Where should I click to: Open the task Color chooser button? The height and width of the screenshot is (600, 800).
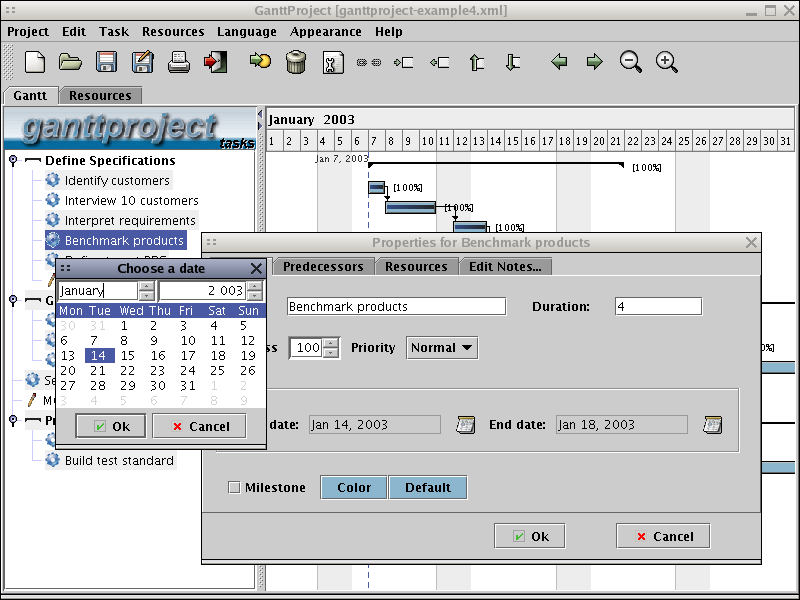354,487
